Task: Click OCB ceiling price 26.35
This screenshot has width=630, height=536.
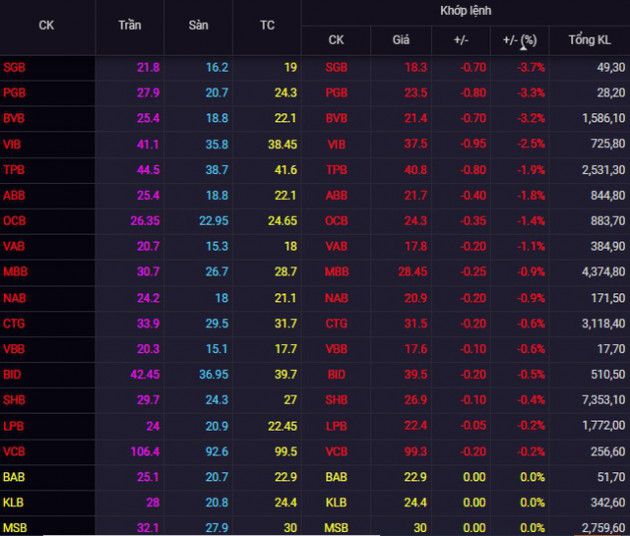Action: [145, 221]
